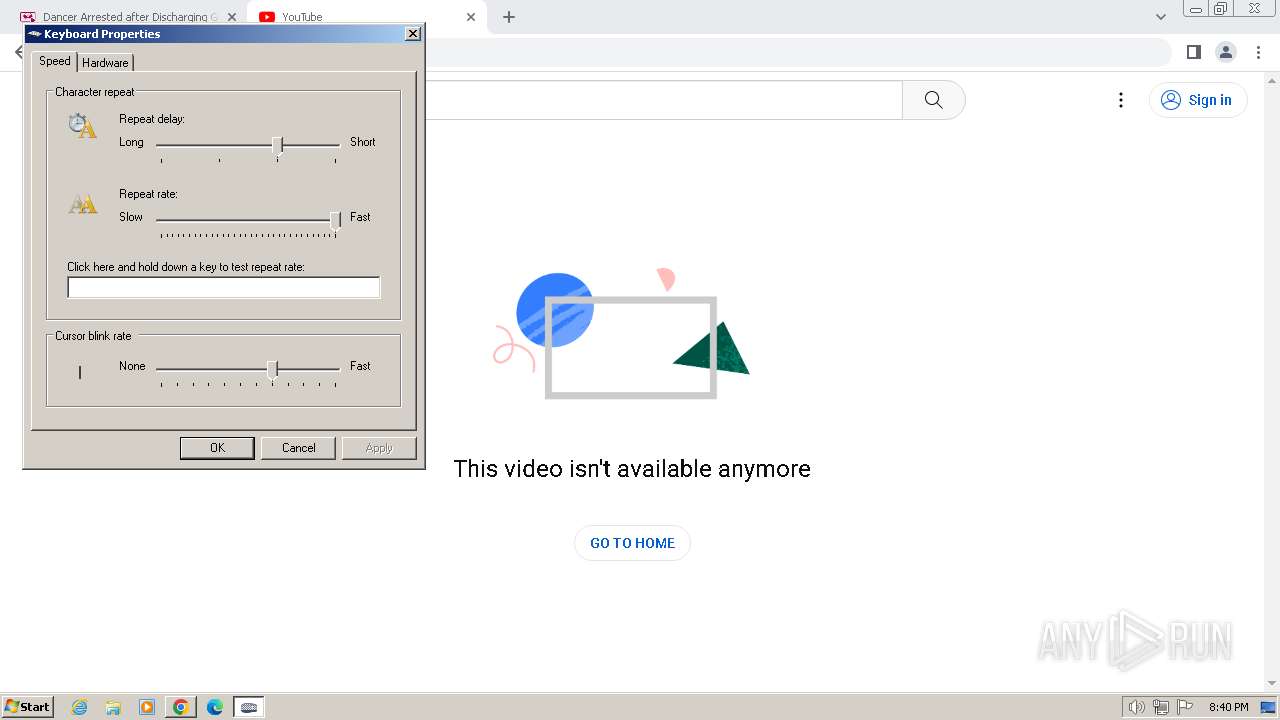Confirm Keyboard Properties with OK
The width and height of the screenshot is (1280, 720).
click(x=217, y=448)
